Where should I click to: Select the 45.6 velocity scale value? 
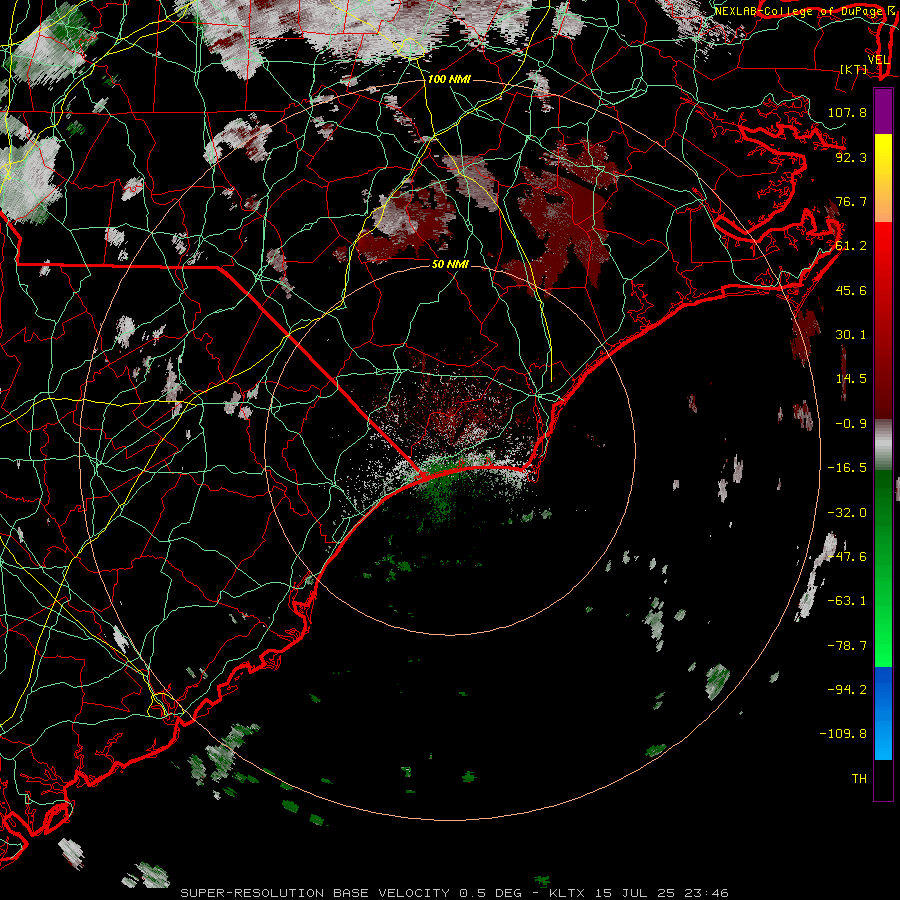pyautogui.click(x=851, y=290)
